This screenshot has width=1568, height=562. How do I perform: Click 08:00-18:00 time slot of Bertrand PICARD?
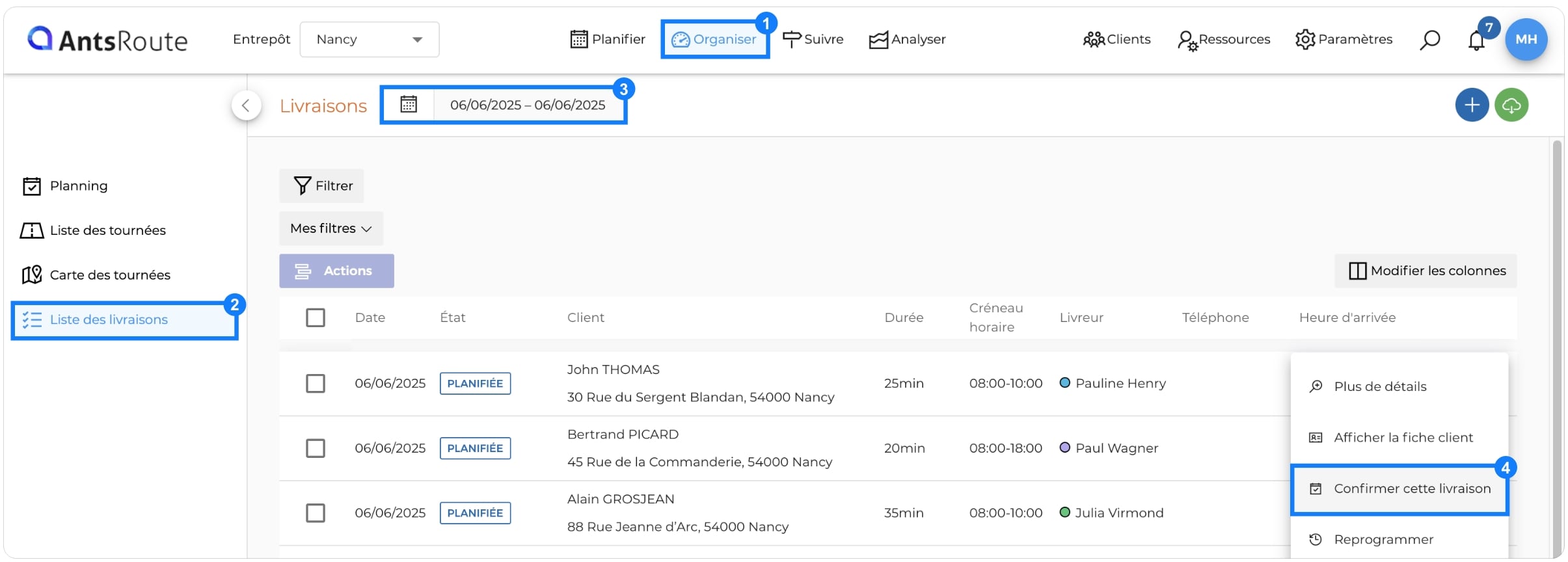pyautogui.click(x=1005, y=448)
